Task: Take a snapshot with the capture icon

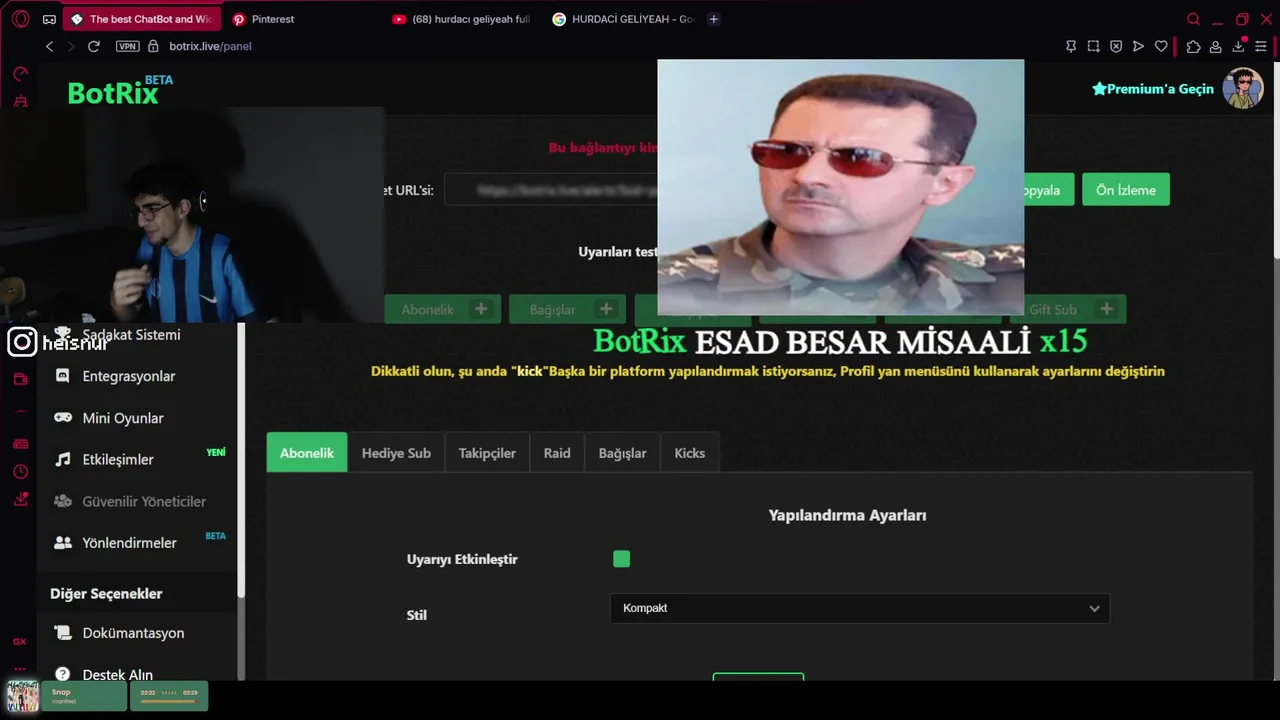Action: coord(1093,46)
